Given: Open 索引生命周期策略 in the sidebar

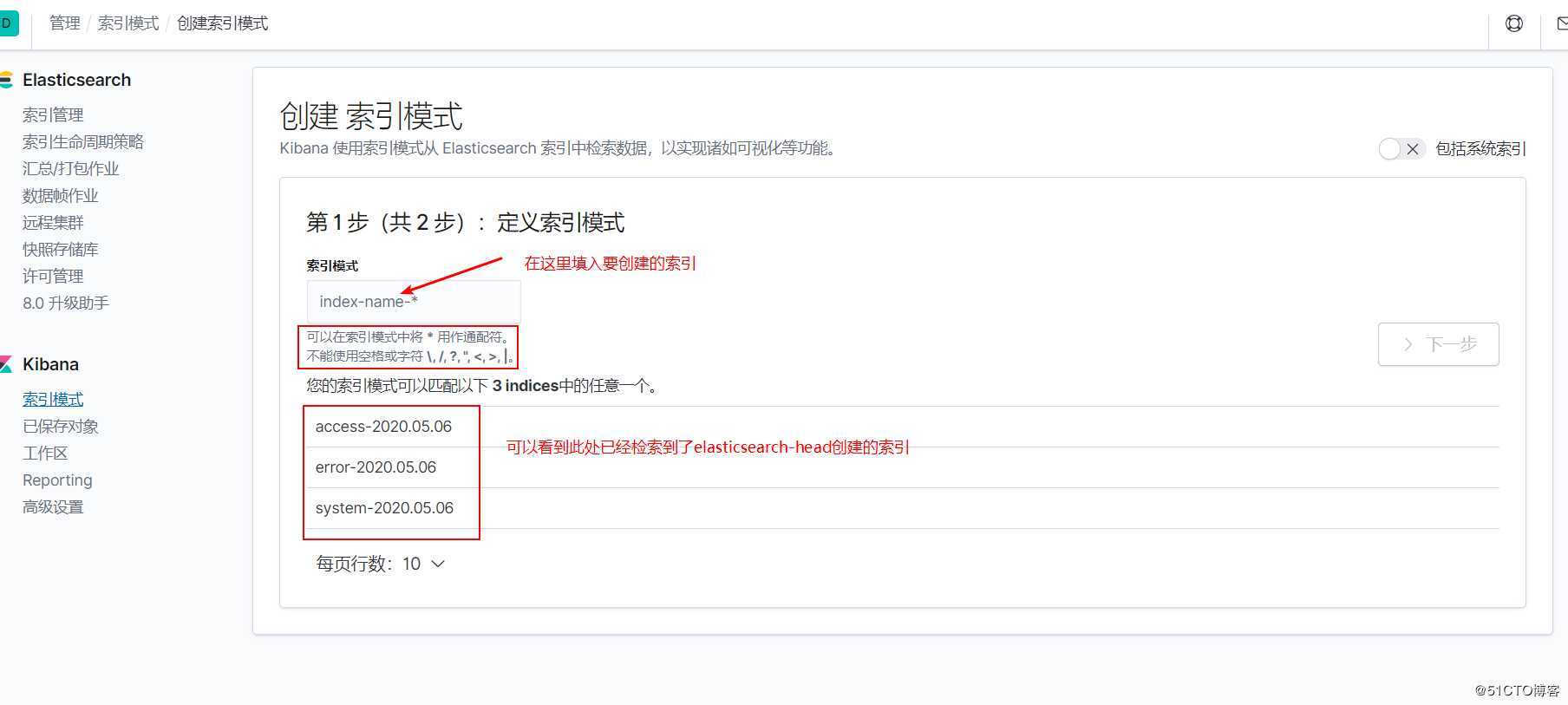Looking at the screenshot, I should (x=83, y=141).
